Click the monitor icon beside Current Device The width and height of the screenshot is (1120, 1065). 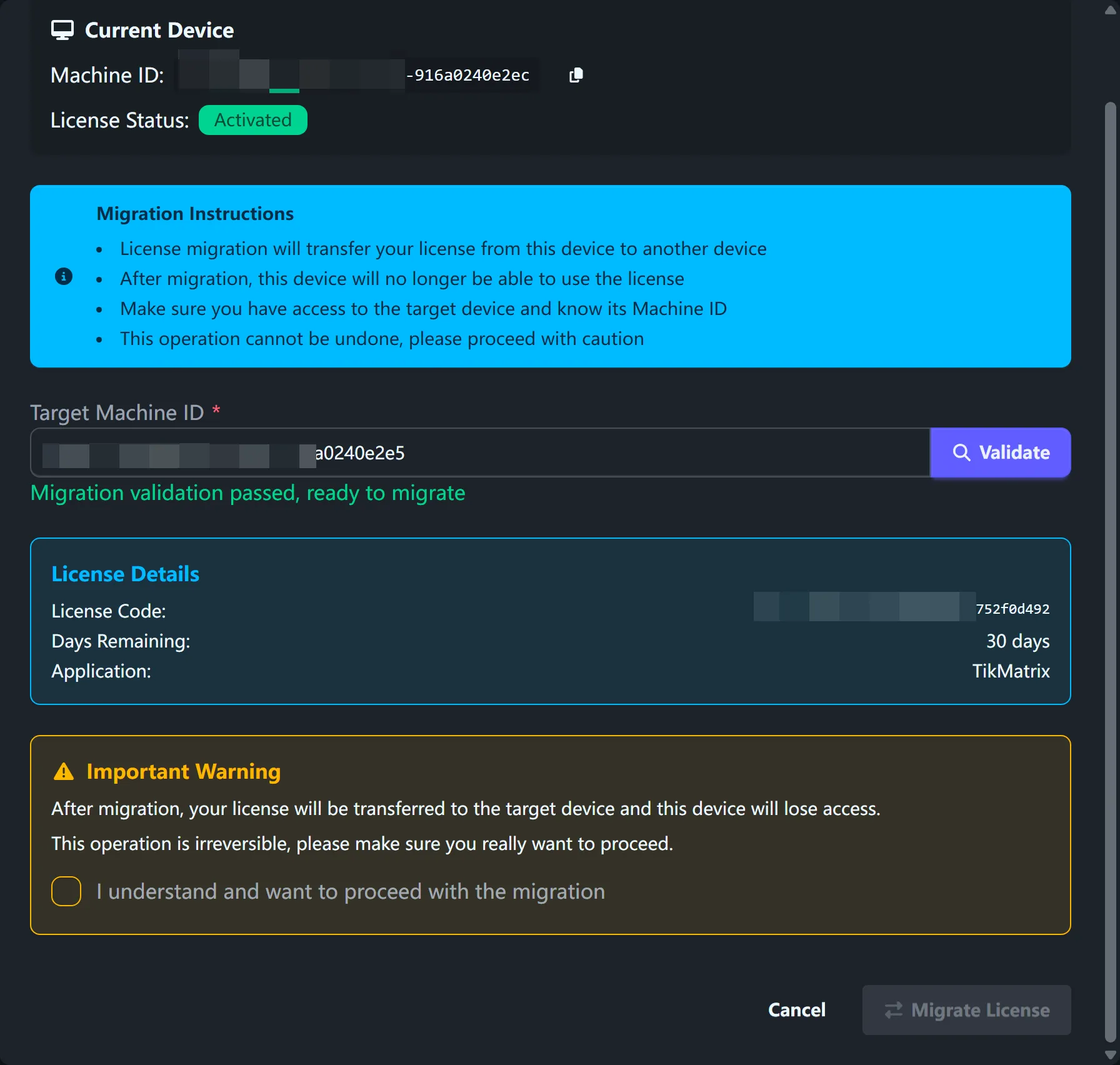[62, 30]
